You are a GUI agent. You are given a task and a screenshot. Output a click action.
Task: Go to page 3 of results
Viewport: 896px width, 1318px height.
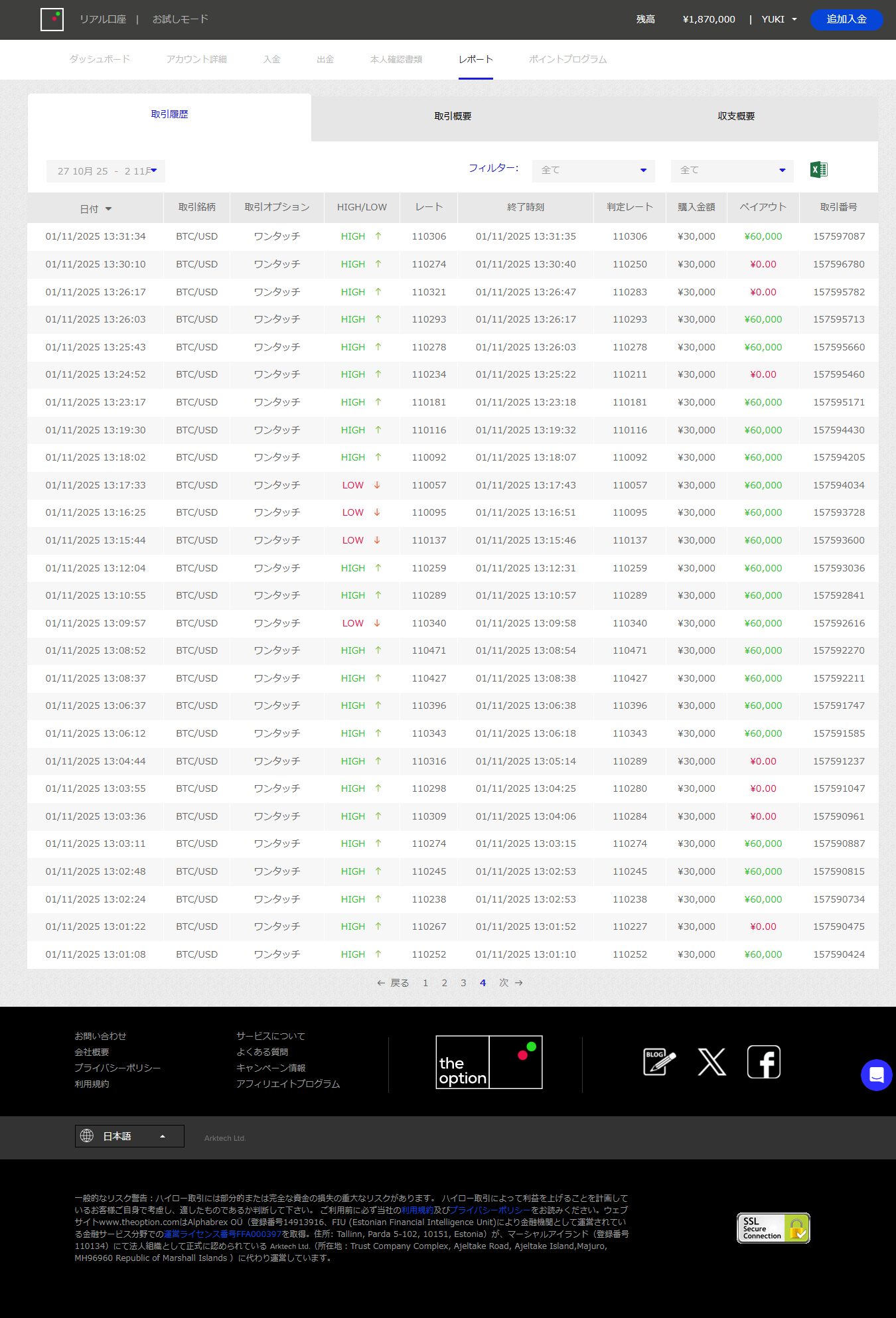tap(463, 983)
